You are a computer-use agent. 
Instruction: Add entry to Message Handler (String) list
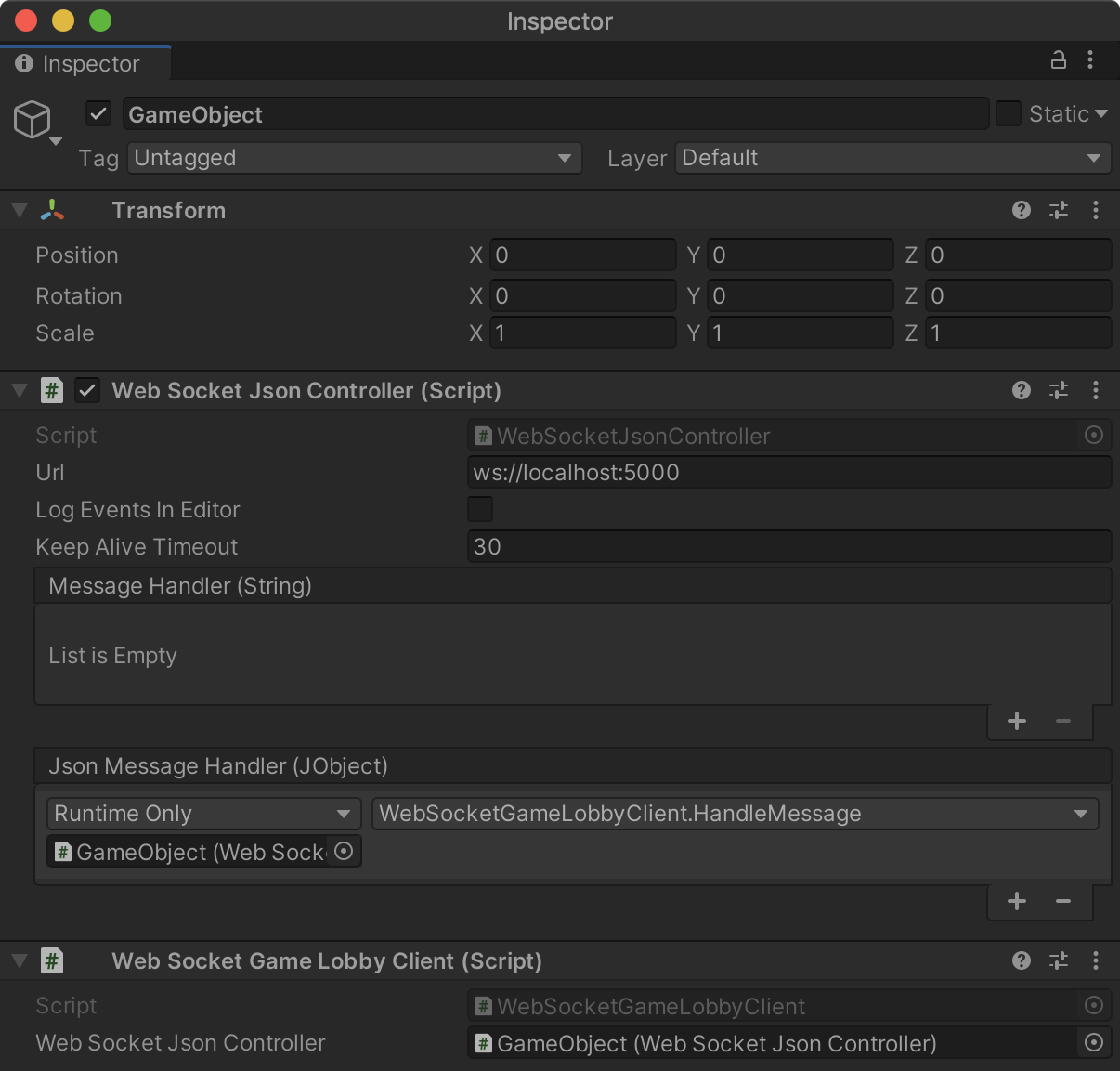pos(1017,721)
